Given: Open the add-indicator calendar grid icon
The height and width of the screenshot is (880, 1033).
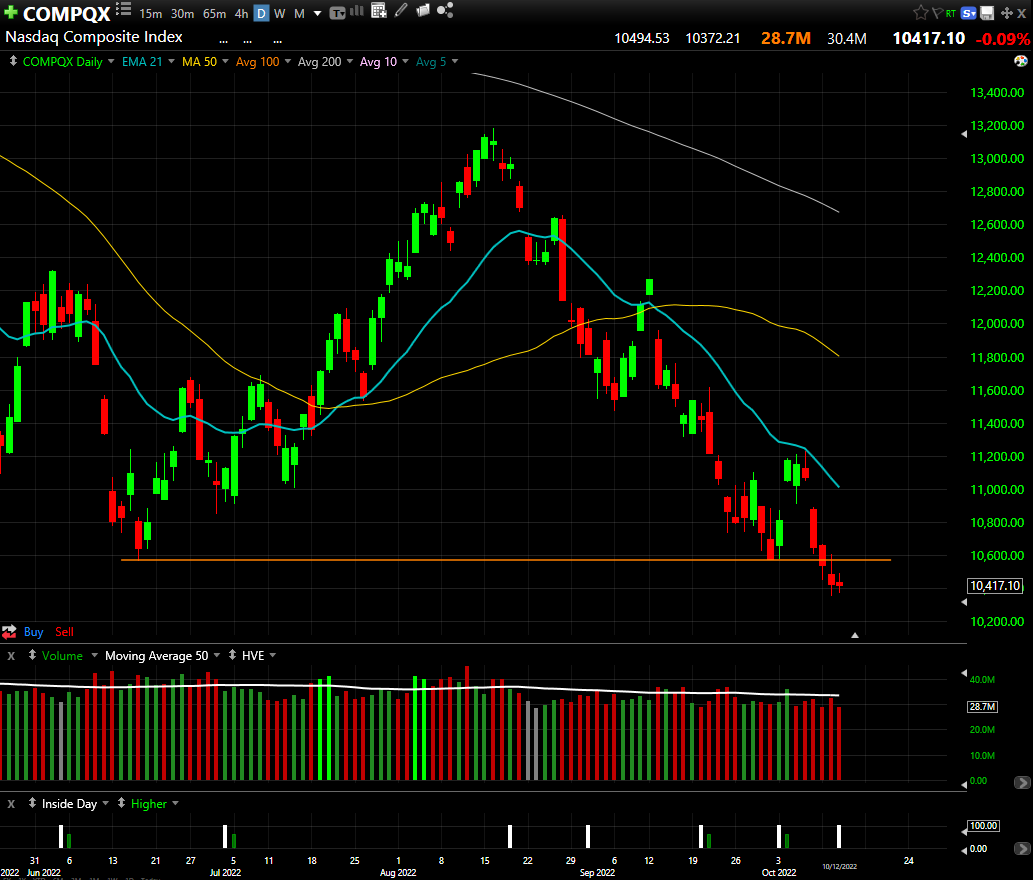Looking at the screenshot, I should coord(379,11).
